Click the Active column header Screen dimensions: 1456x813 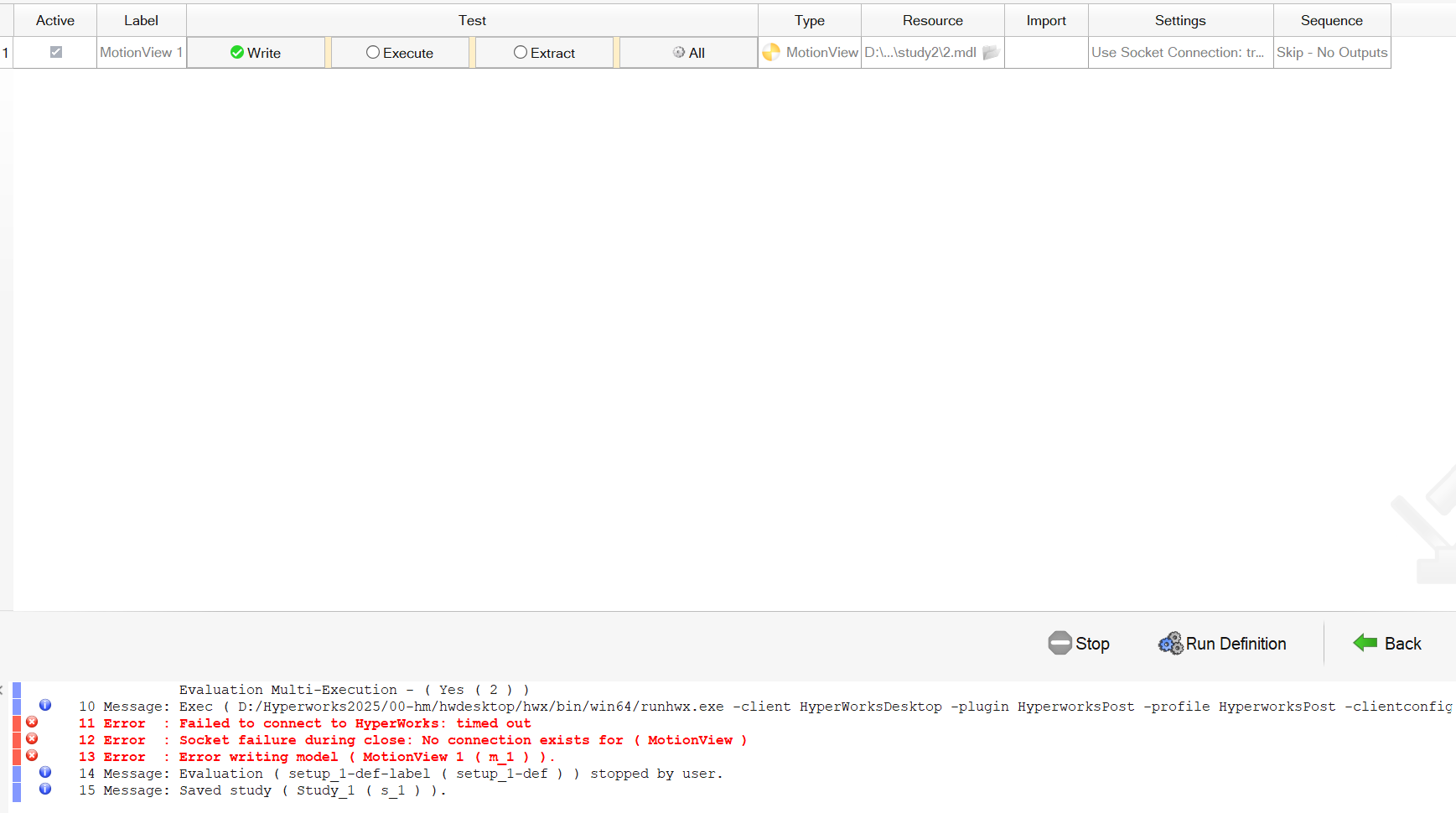click(x=55, y=20)
